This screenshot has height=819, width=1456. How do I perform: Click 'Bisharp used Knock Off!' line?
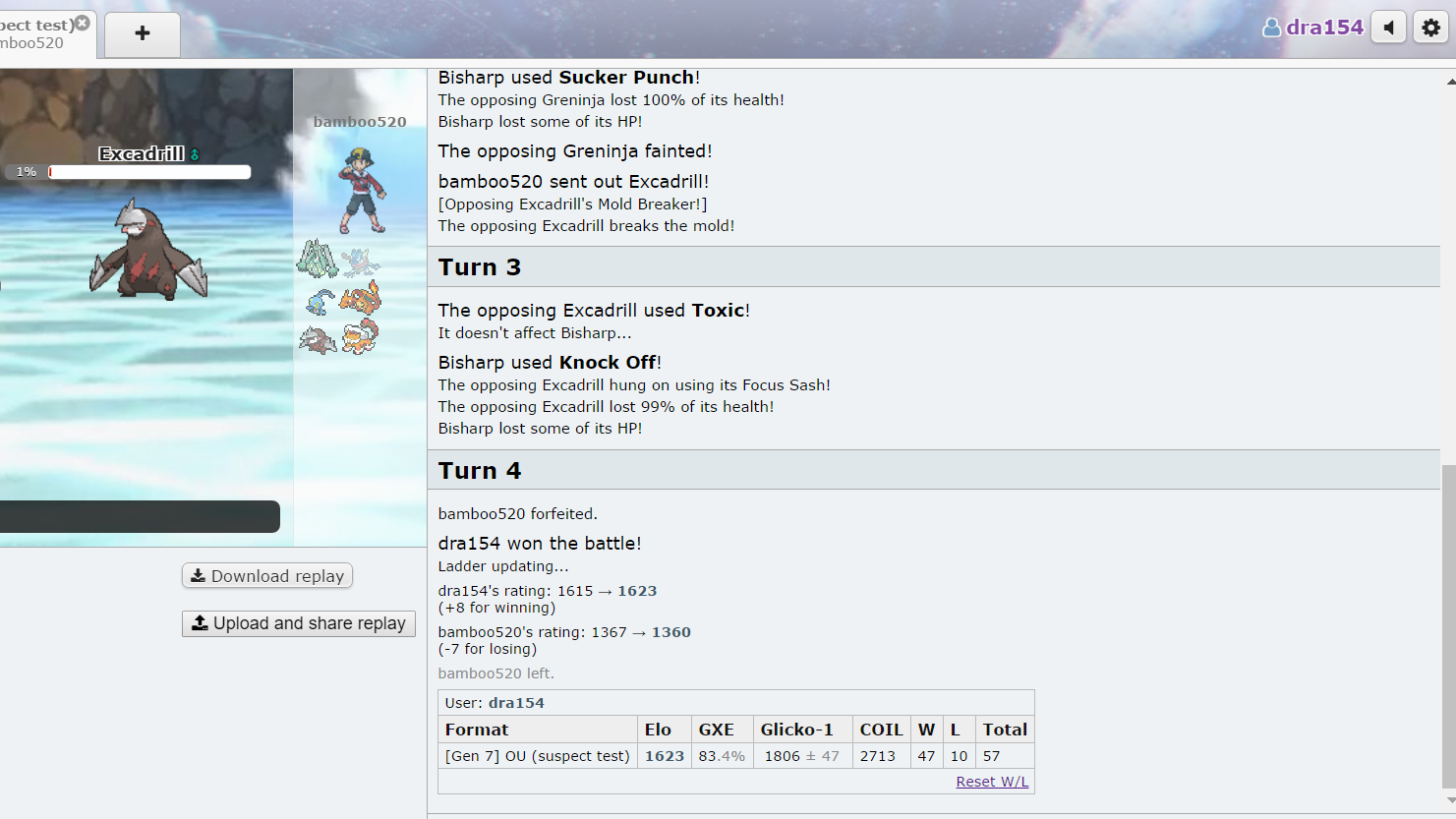pyautogui.click(x=550, y=363)
